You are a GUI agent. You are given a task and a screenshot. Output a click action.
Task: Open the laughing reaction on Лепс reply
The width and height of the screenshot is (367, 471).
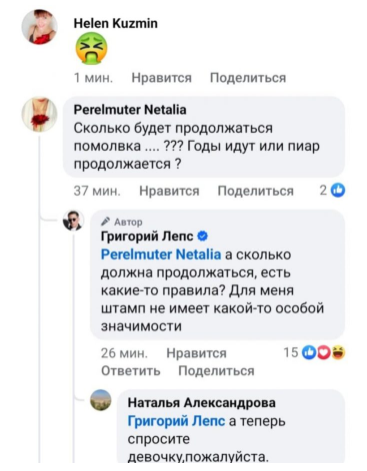point(338,352)
